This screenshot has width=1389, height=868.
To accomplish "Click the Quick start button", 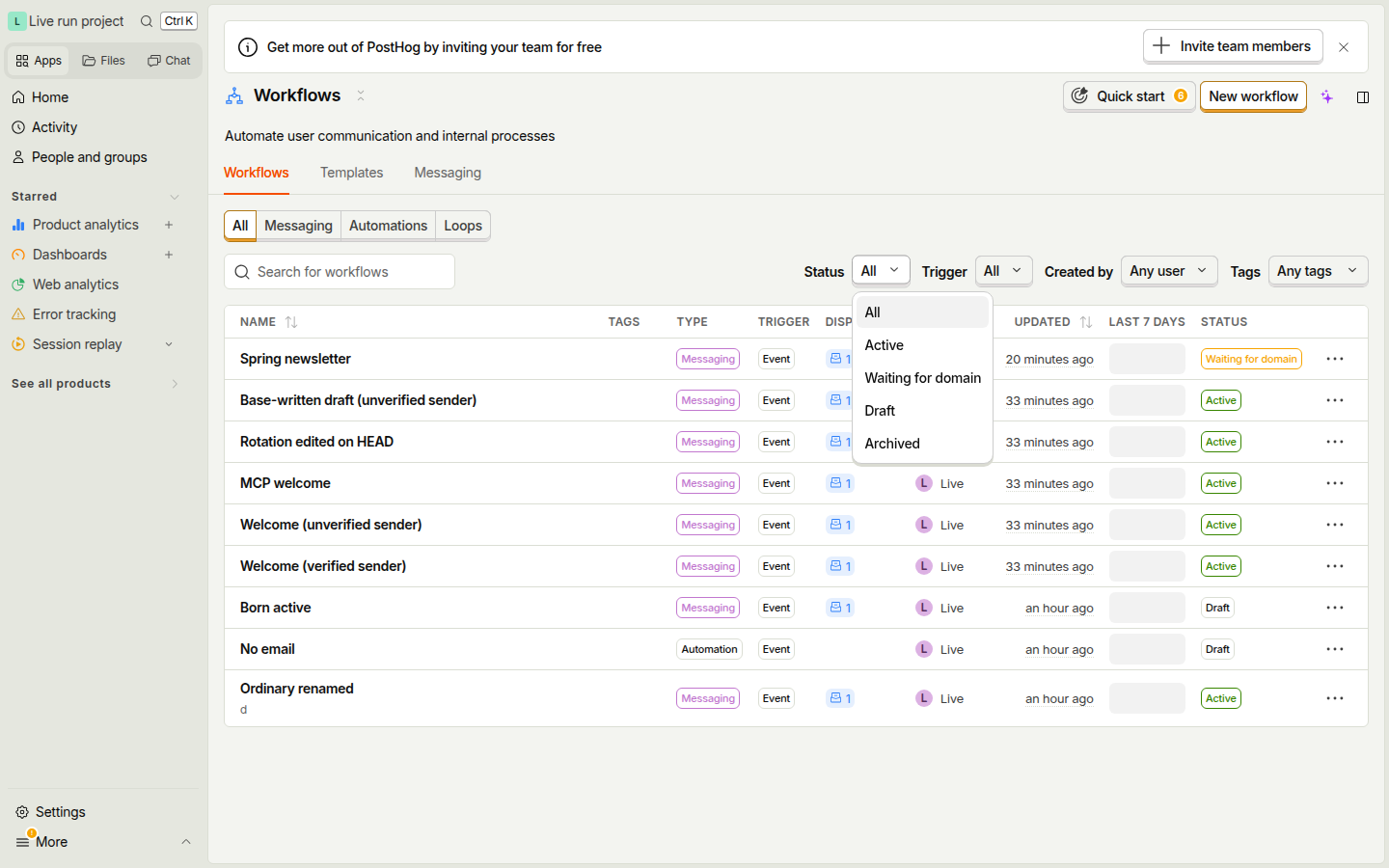I will (x=1130, y=96).
